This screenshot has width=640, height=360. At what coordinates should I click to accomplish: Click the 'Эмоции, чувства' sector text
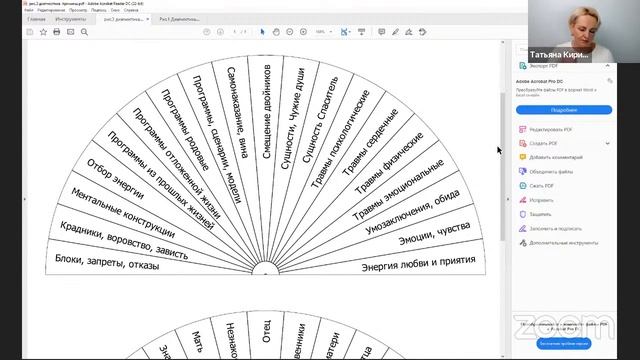click(x=434, y=233)
